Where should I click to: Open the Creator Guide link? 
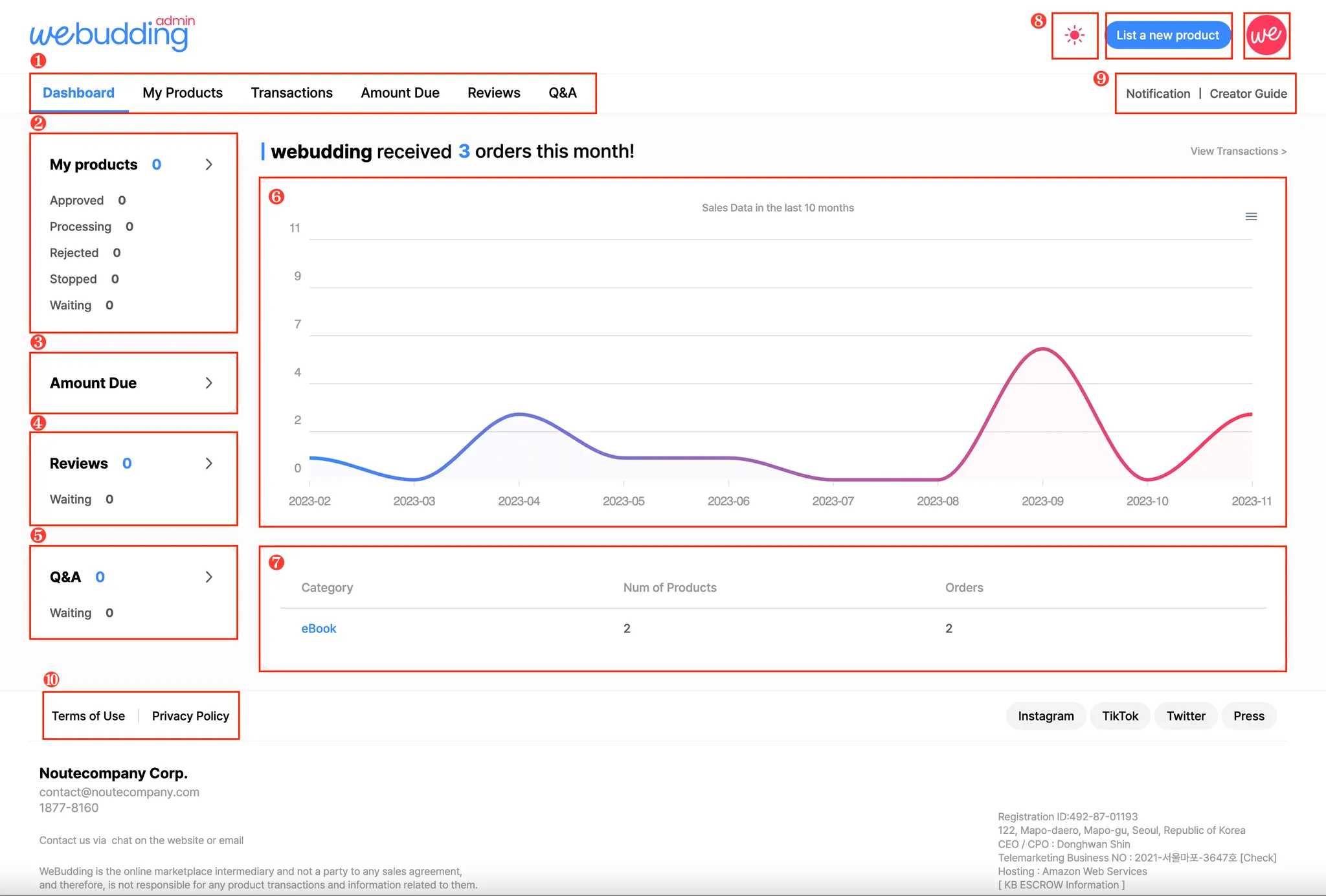tap(1248, 94)
